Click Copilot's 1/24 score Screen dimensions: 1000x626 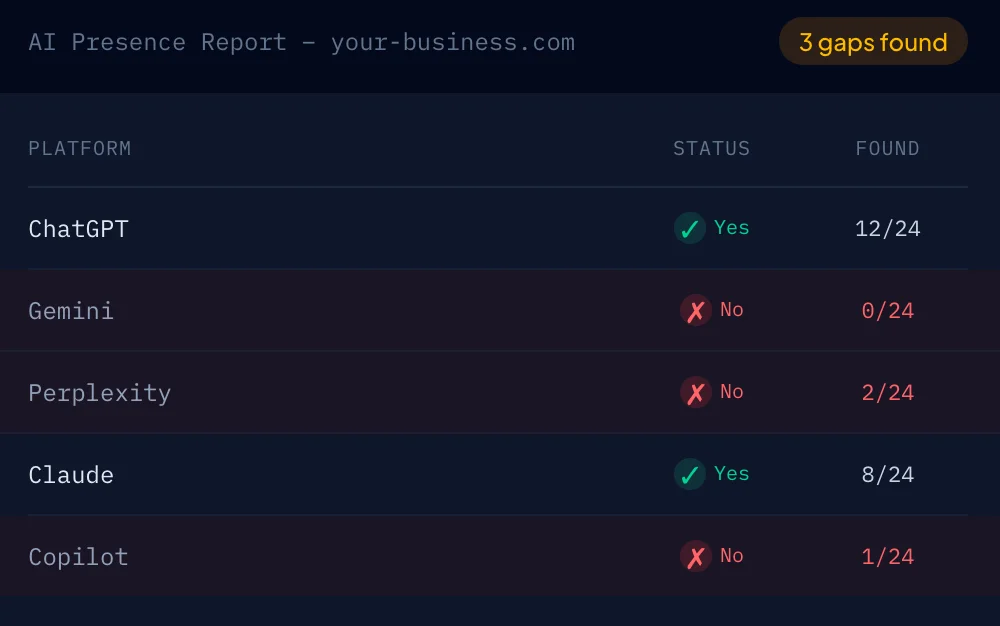888,556
